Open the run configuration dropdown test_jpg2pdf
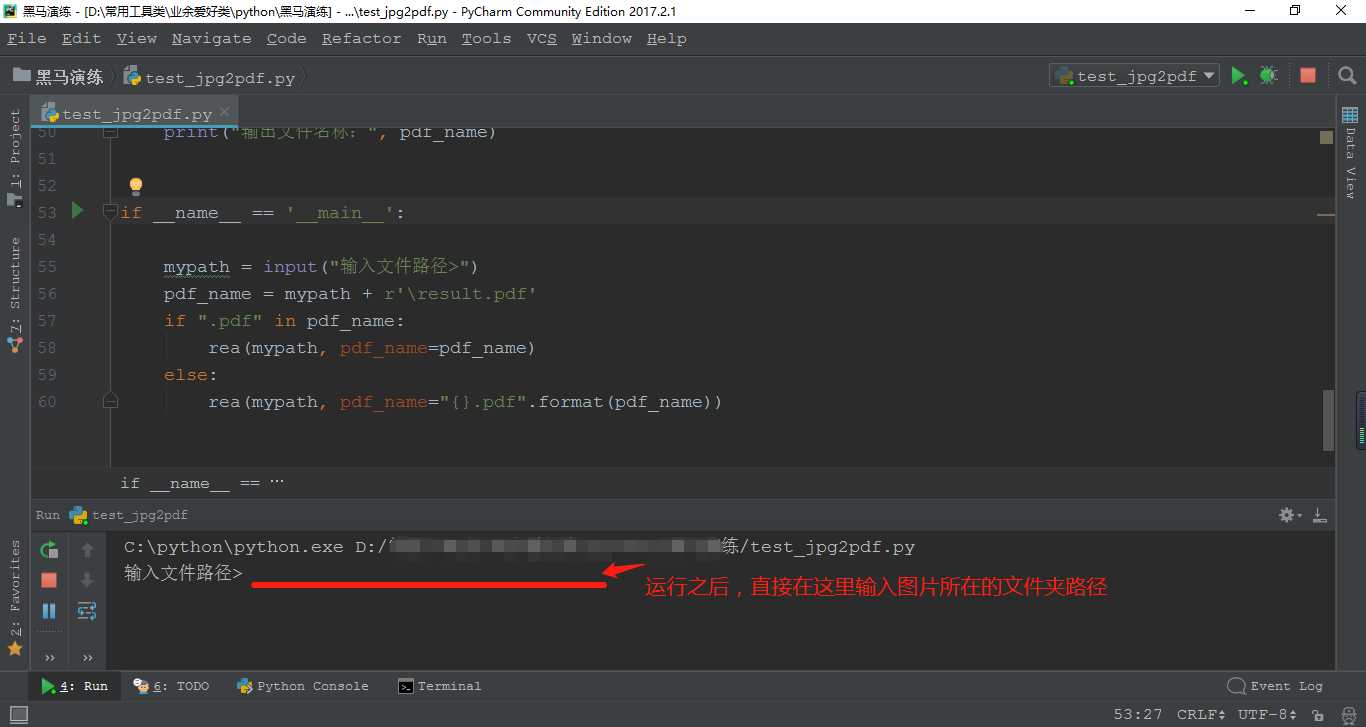Image resolution: width=1366 pixels, height=727 pixels. [1134, 75]
